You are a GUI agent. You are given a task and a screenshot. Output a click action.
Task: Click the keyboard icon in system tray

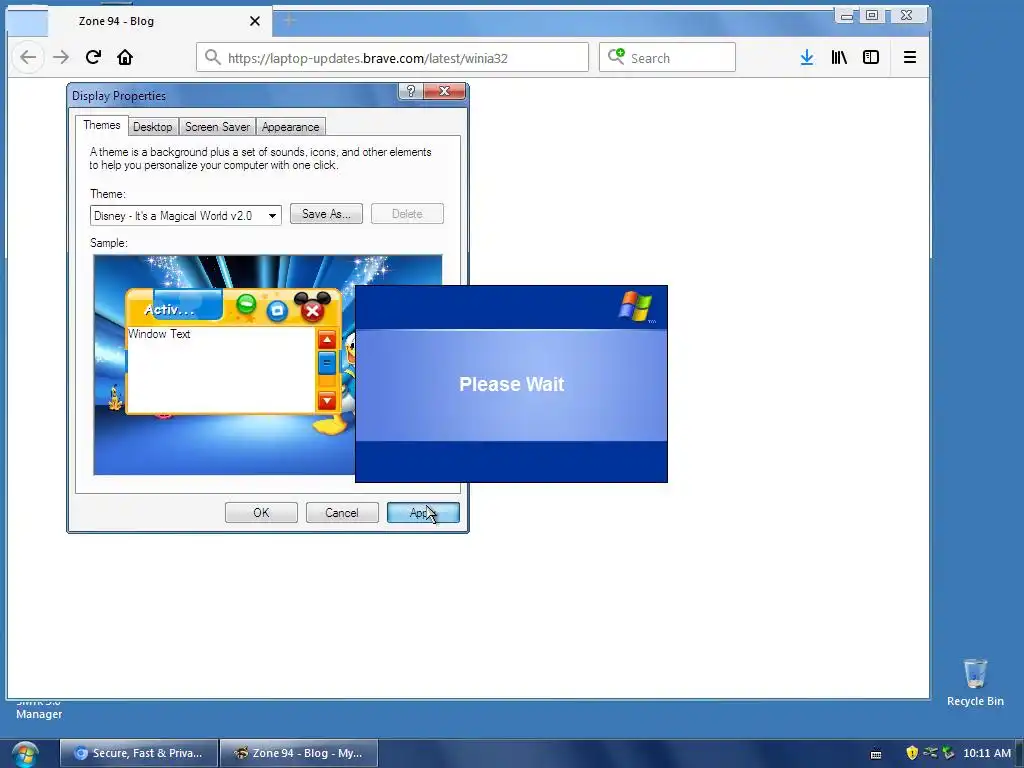coord(876,754)
